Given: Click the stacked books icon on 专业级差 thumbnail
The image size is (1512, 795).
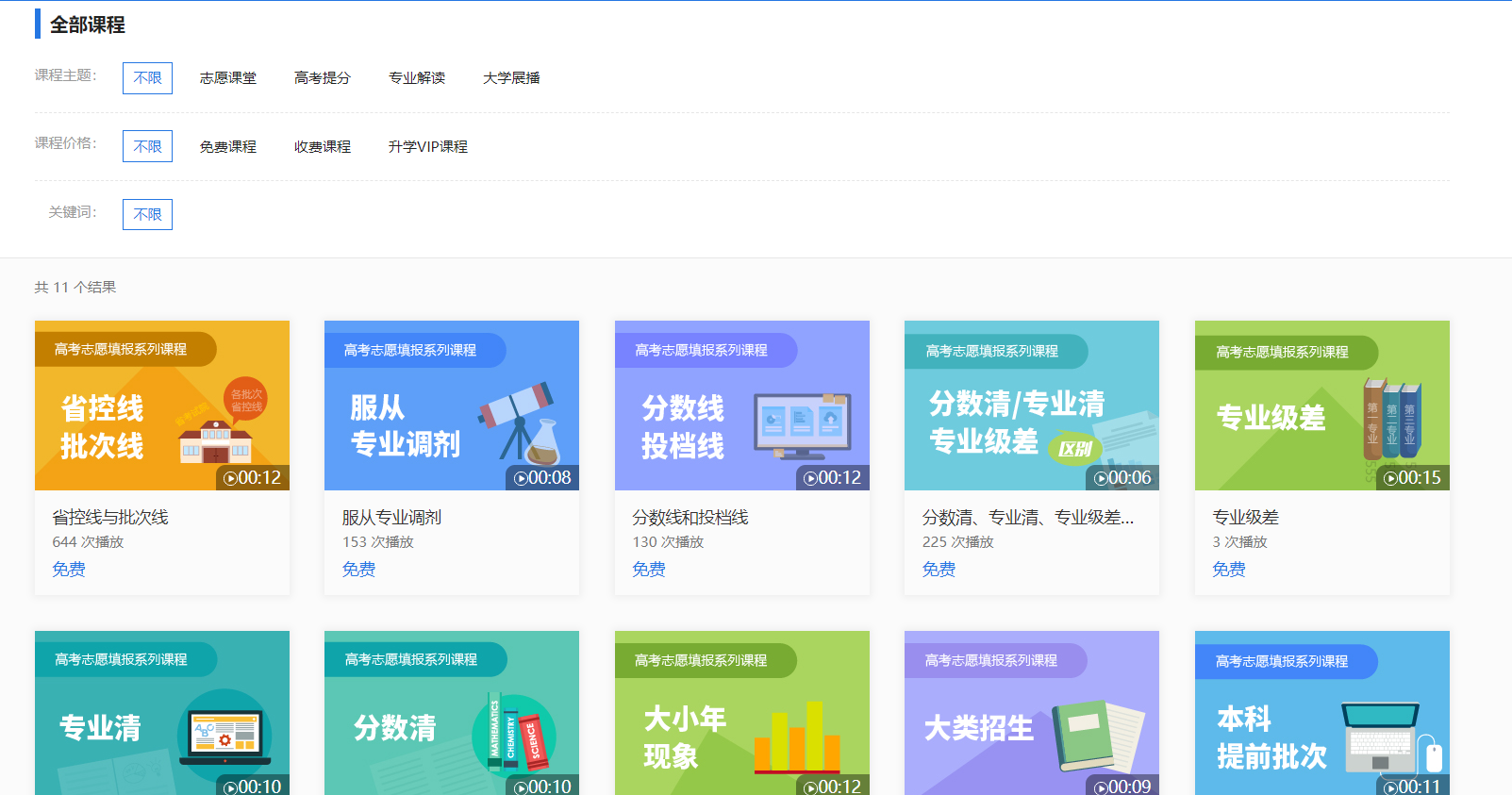Looking at the screenshot, I should tap(1391, 419).
